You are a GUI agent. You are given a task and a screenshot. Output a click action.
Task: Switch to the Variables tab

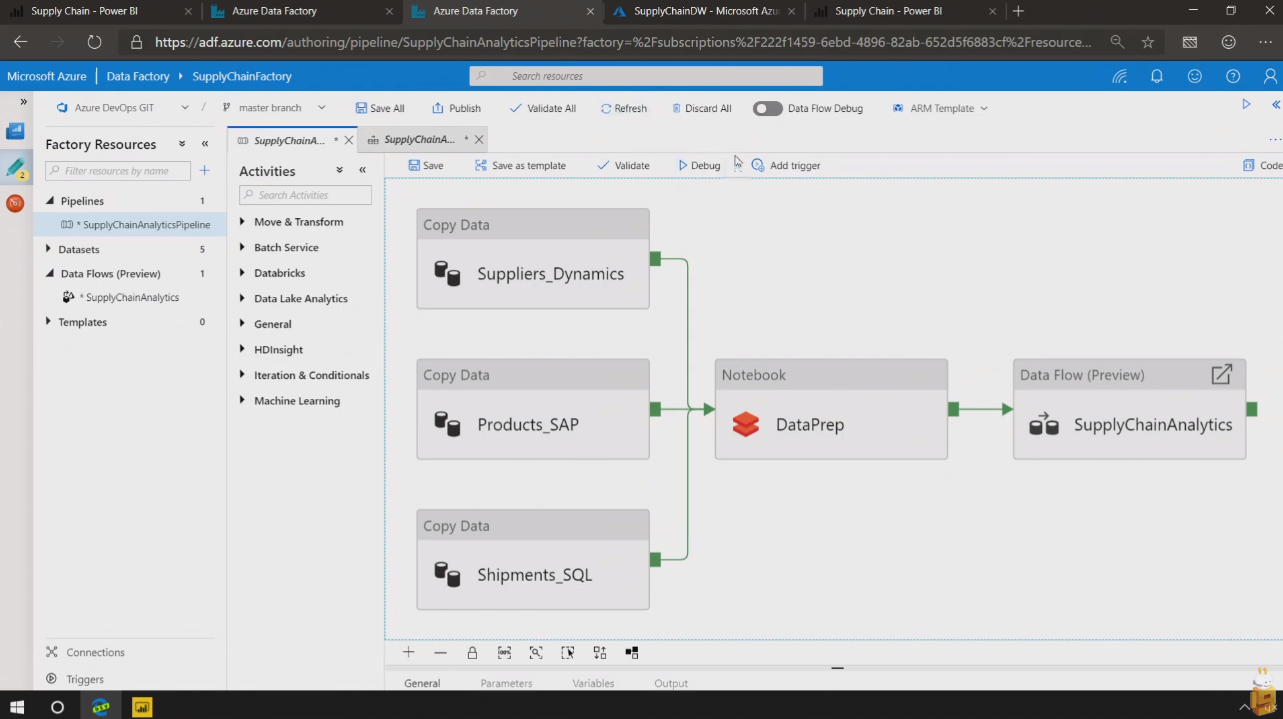tap(593, 683)
